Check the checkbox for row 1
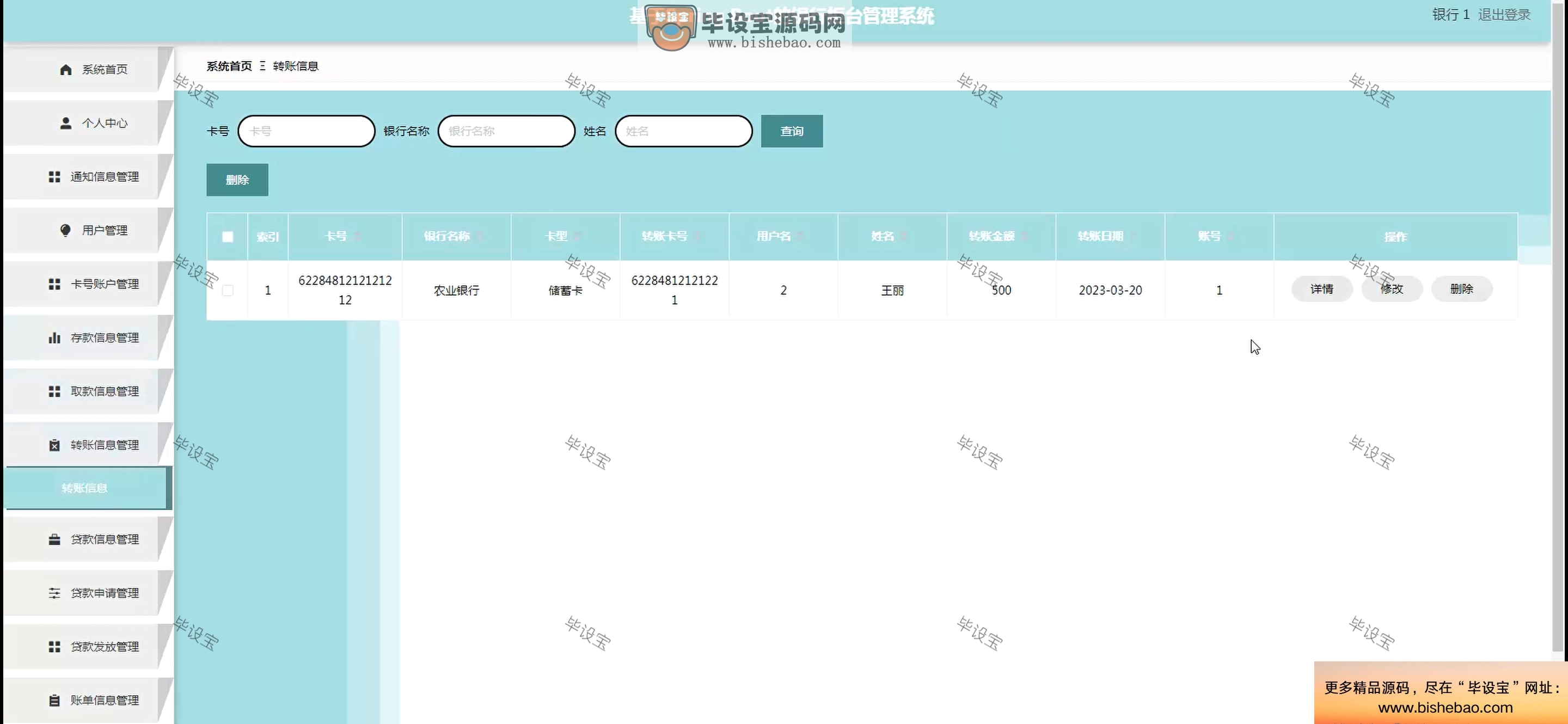 tap(228, 290)
